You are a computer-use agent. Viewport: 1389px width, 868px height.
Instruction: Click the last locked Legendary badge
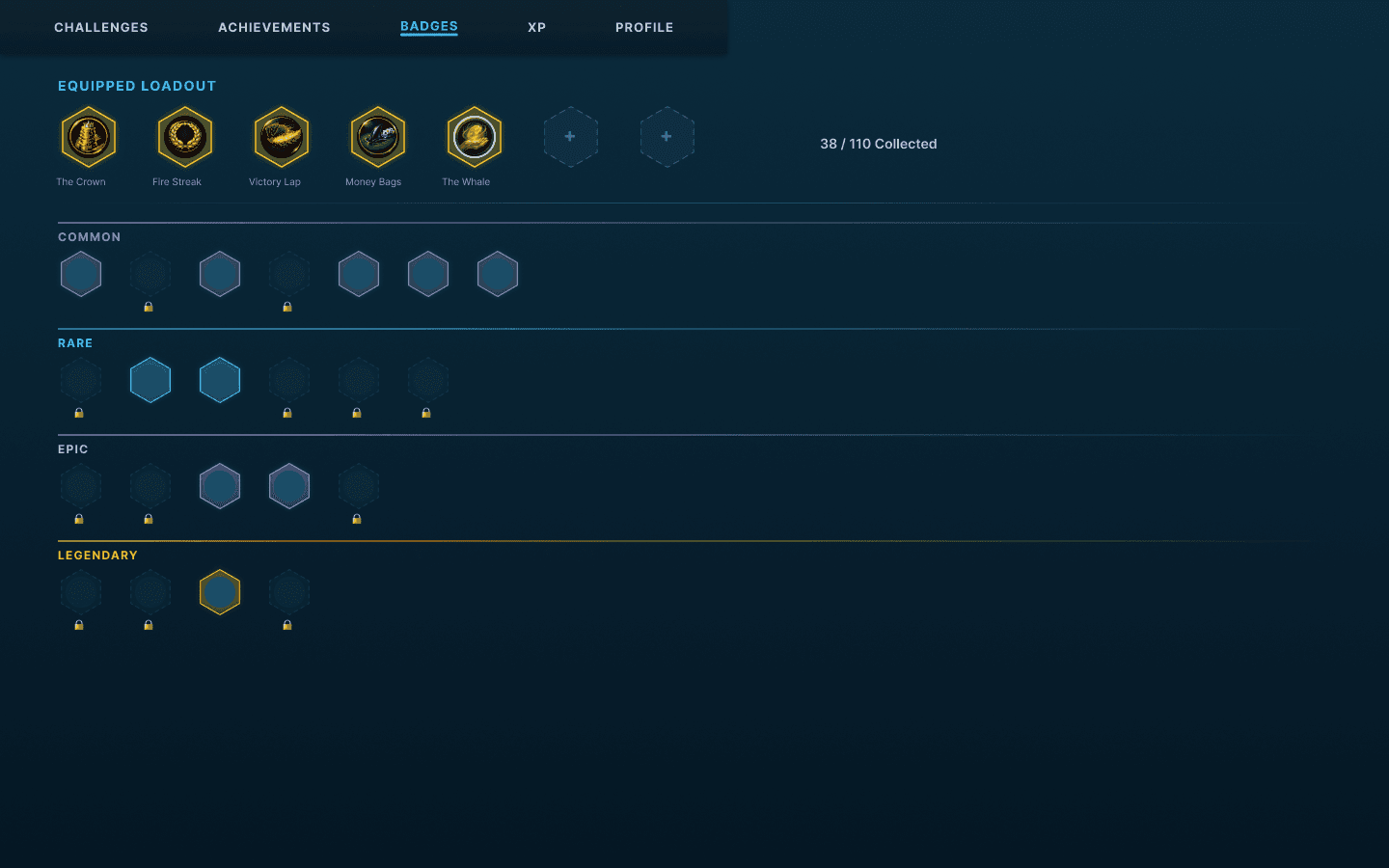[289, 592]
